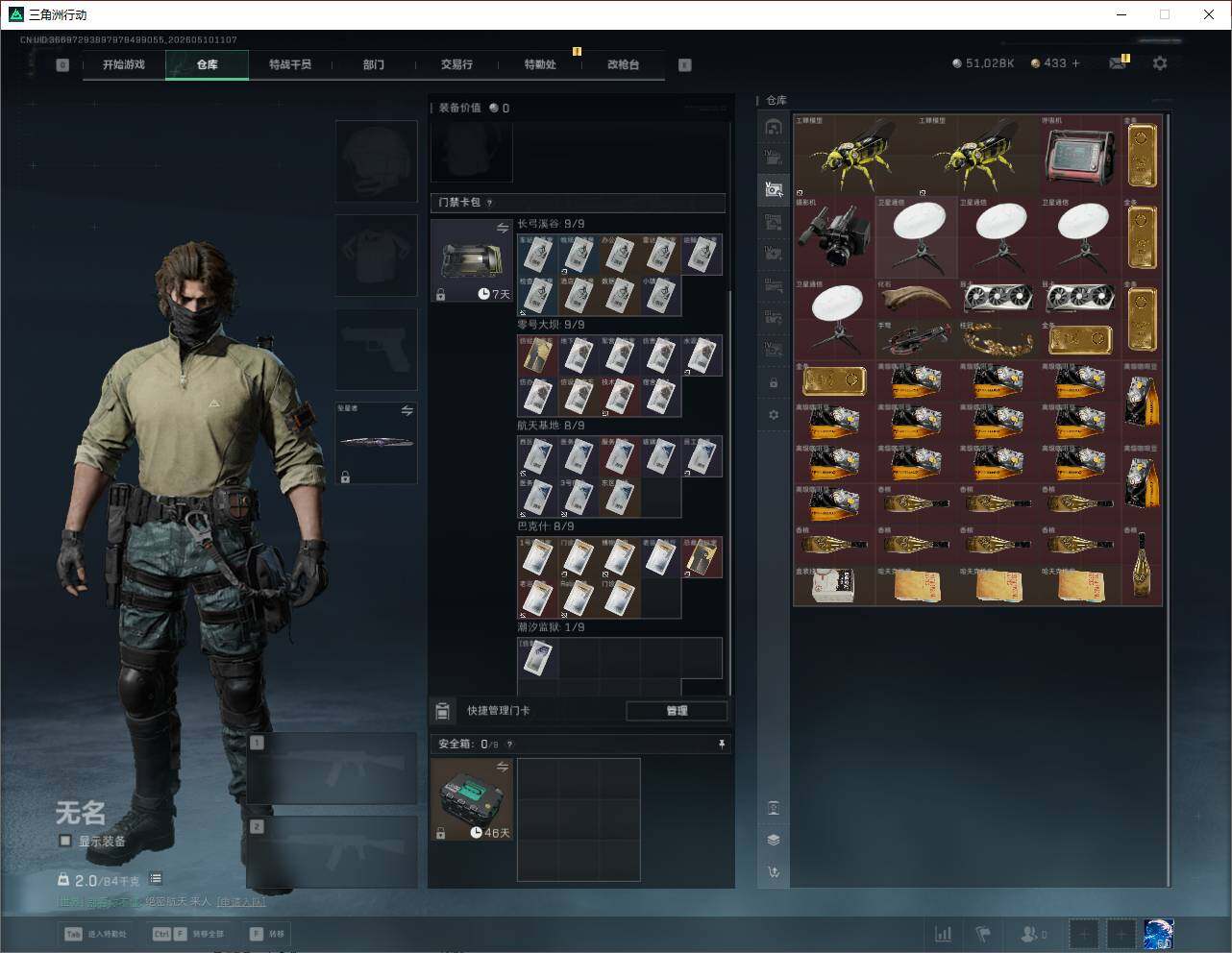Click the help question mark beside 安全箱
Image resolution: width=1232 pixels, height=953 pixels.
click(509, 745)
